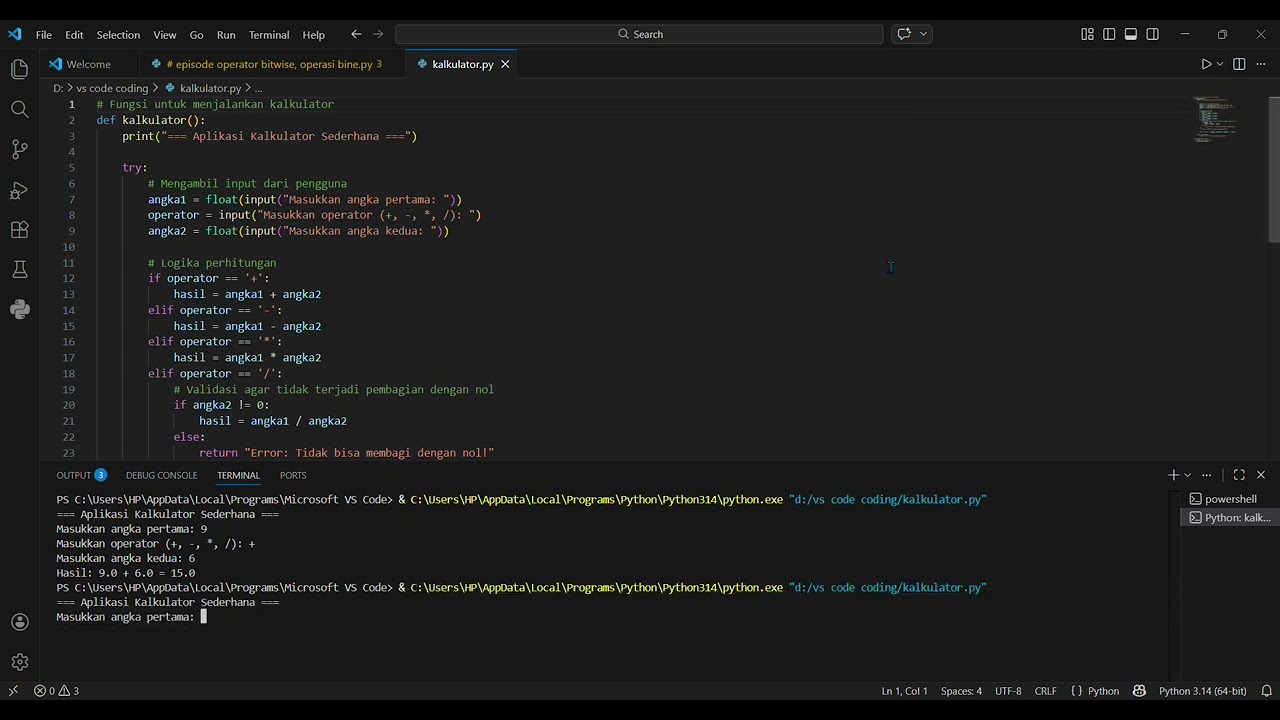1280x720 pixels.
Task: Open the Testing flask view
Action: [x=19, y=269]
